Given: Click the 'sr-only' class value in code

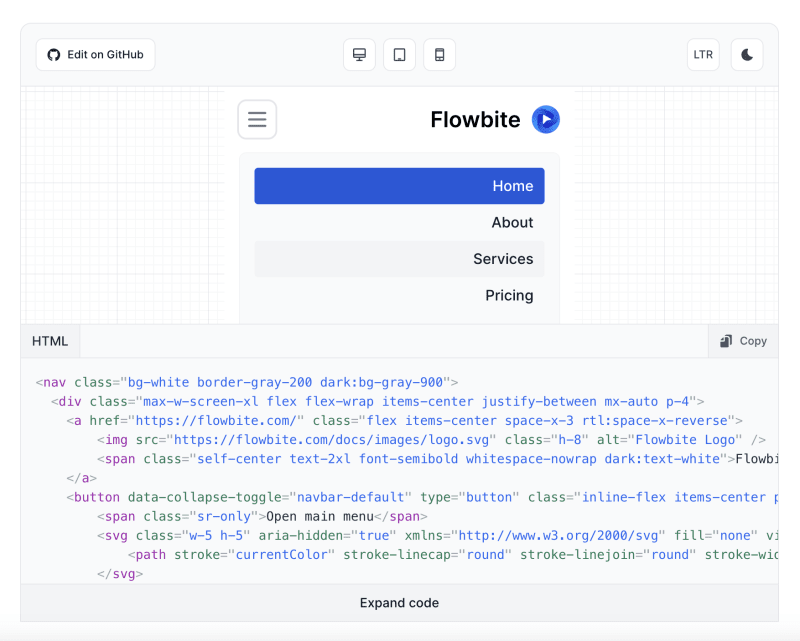Looking at the screenshot, I should pos(224,516).
